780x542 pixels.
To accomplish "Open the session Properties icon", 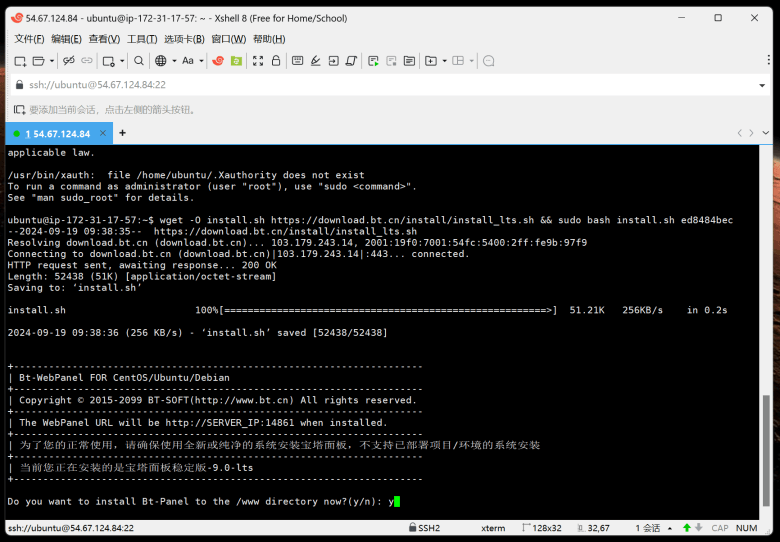I will (108, 61).
